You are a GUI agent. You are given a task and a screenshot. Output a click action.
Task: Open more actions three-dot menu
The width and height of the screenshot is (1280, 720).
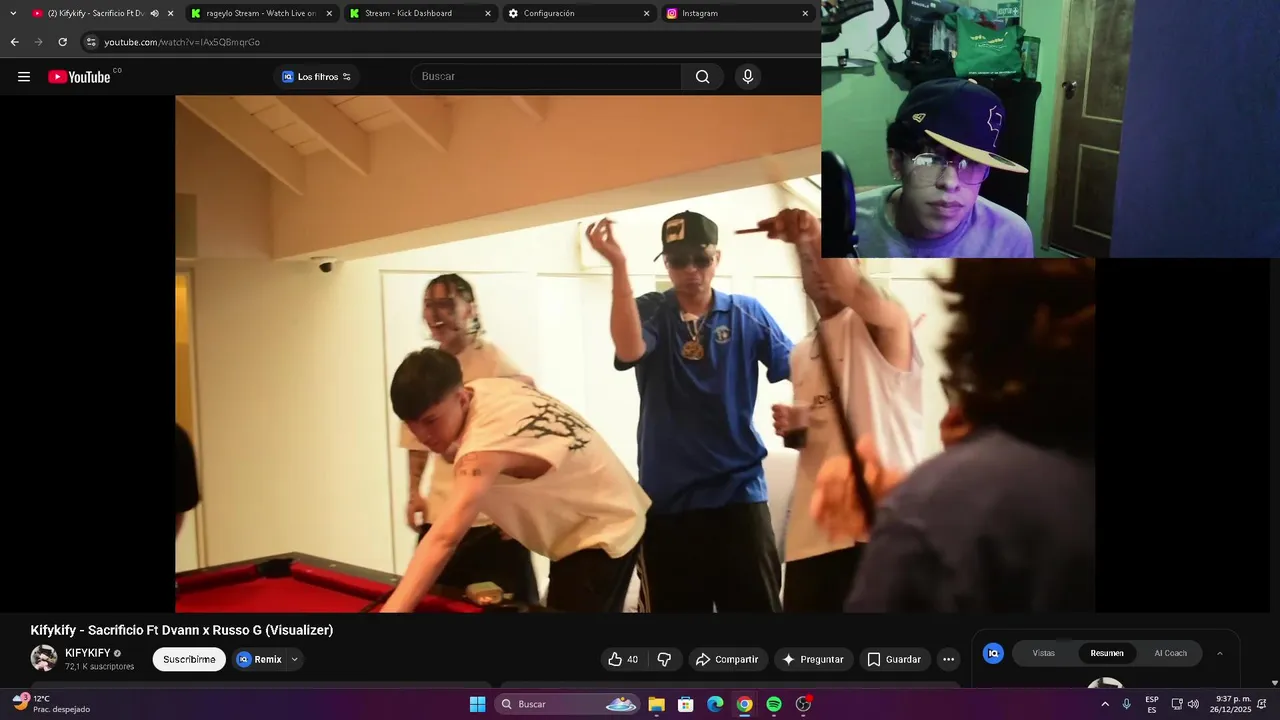pyautogui.click(x=948, y=659)
